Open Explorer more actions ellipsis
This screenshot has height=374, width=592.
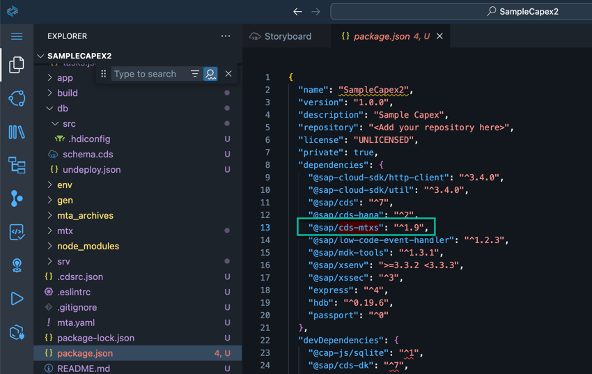(x=226, y=36)
